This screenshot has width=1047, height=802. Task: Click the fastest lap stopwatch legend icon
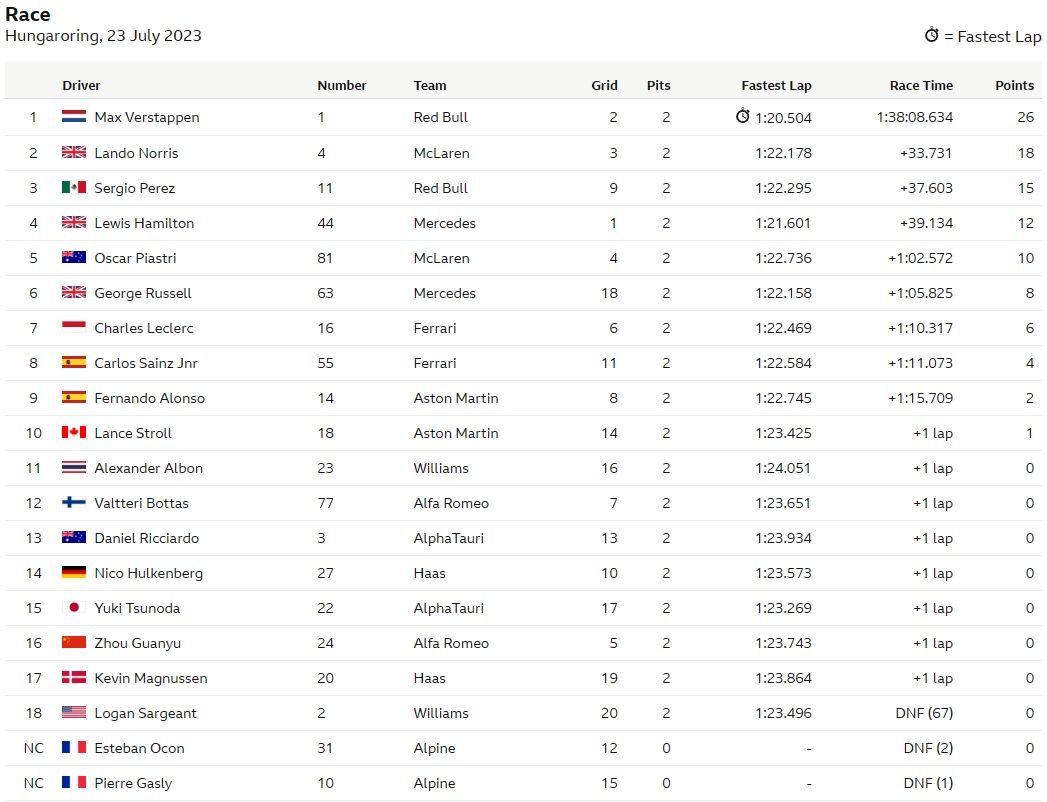(931, 35)
